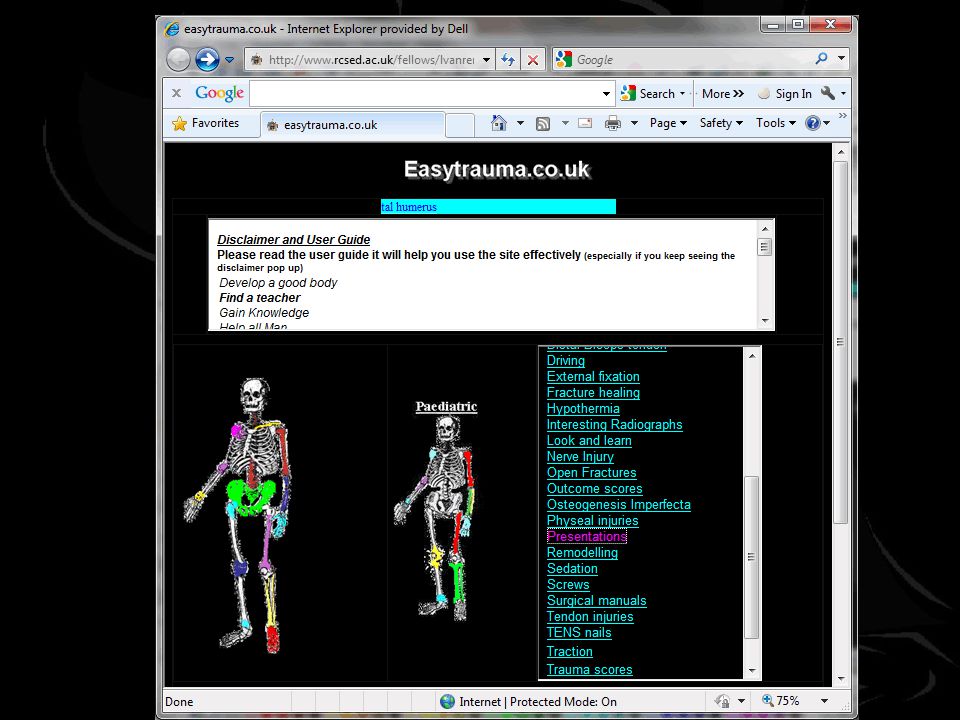Open the TENS nails link
The height and width of the screenshot is (720, 960).
579,632
